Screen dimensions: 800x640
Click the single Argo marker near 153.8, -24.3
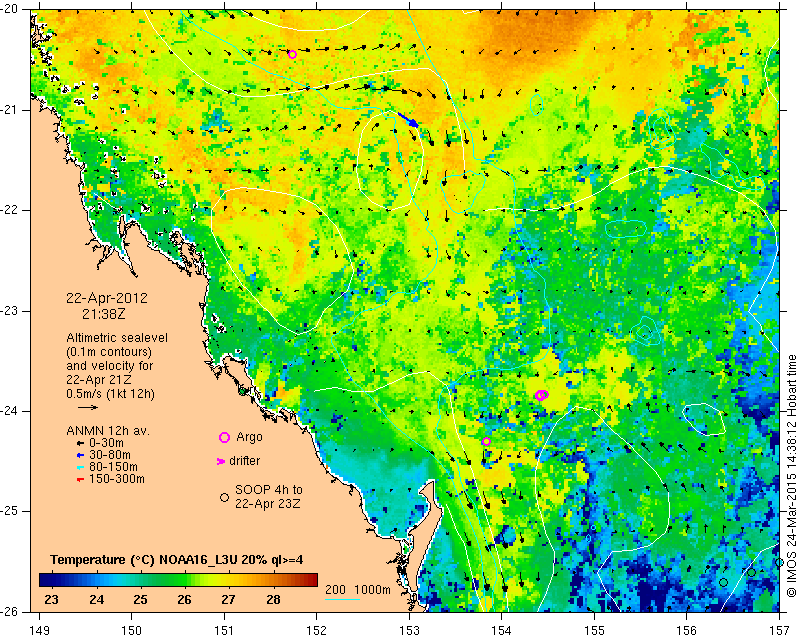[x=486, y=441]
